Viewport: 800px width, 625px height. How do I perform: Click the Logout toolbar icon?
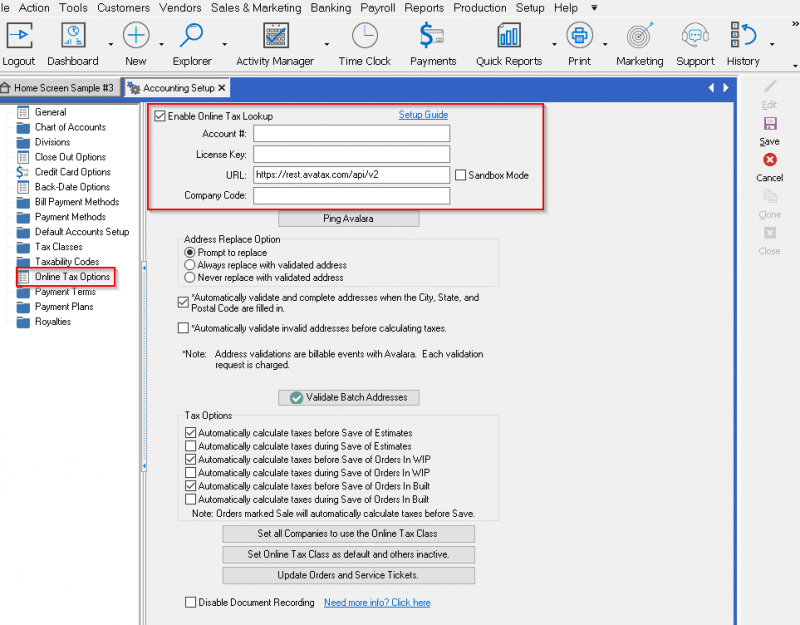click(x=19, y=36)
